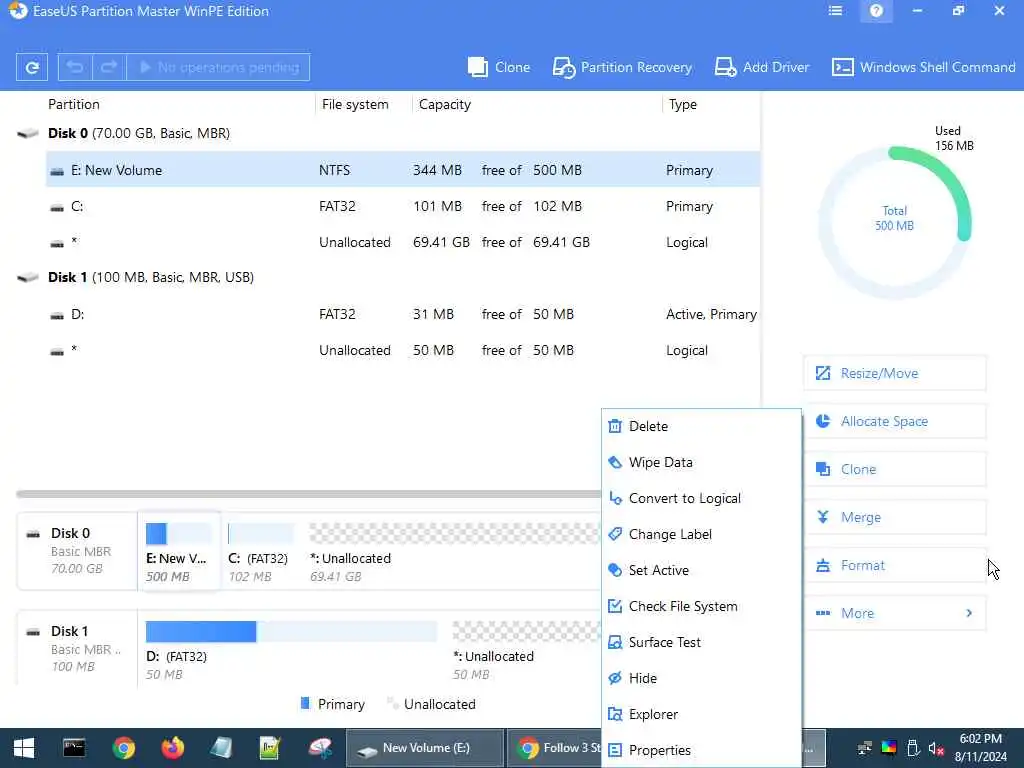Viewport: 1024px width, 768px height.
Task: Launch Windows Shell Command
Action: [x=923, y=67]
